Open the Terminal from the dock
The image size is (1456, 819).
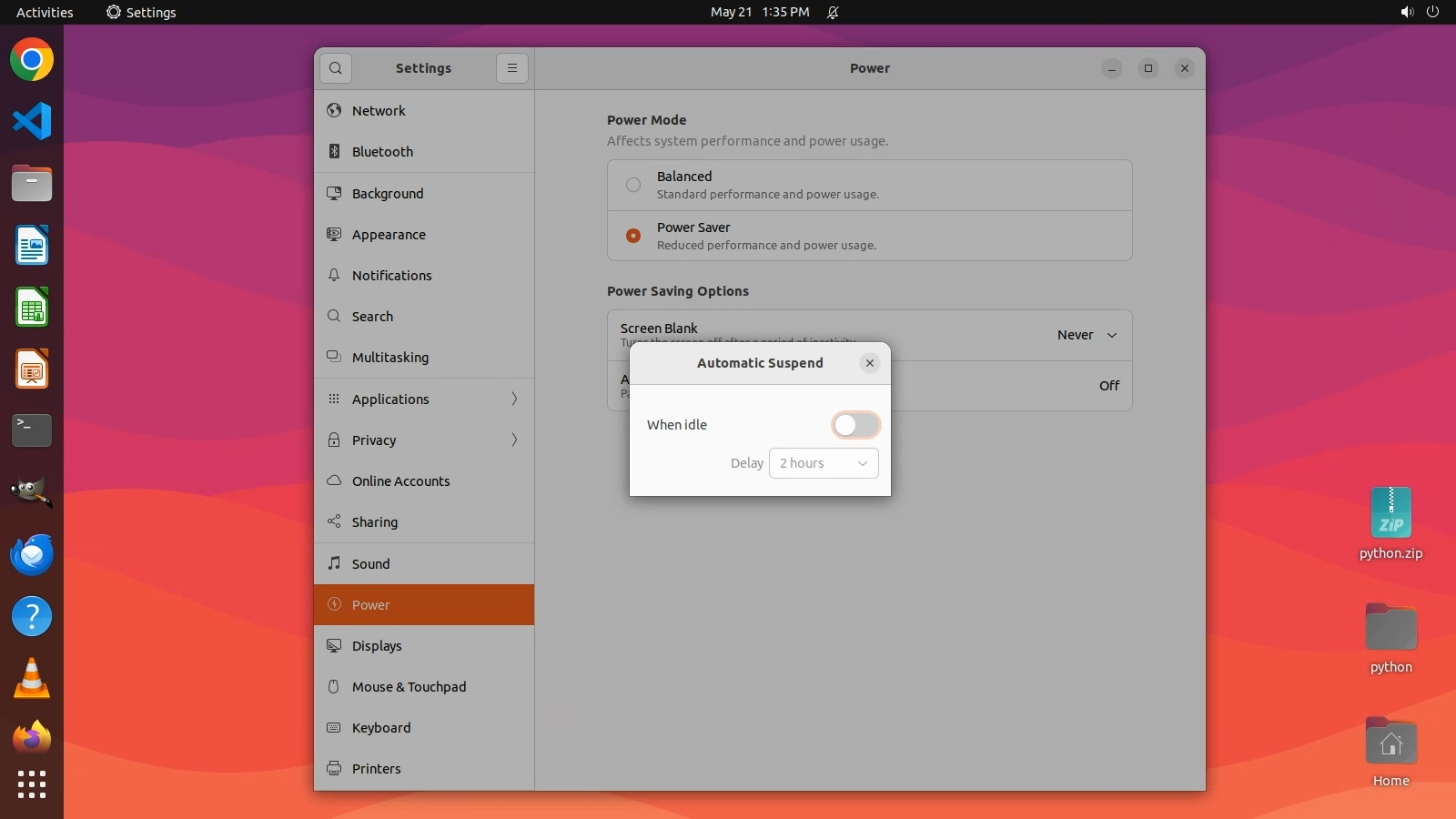point(32,430)
